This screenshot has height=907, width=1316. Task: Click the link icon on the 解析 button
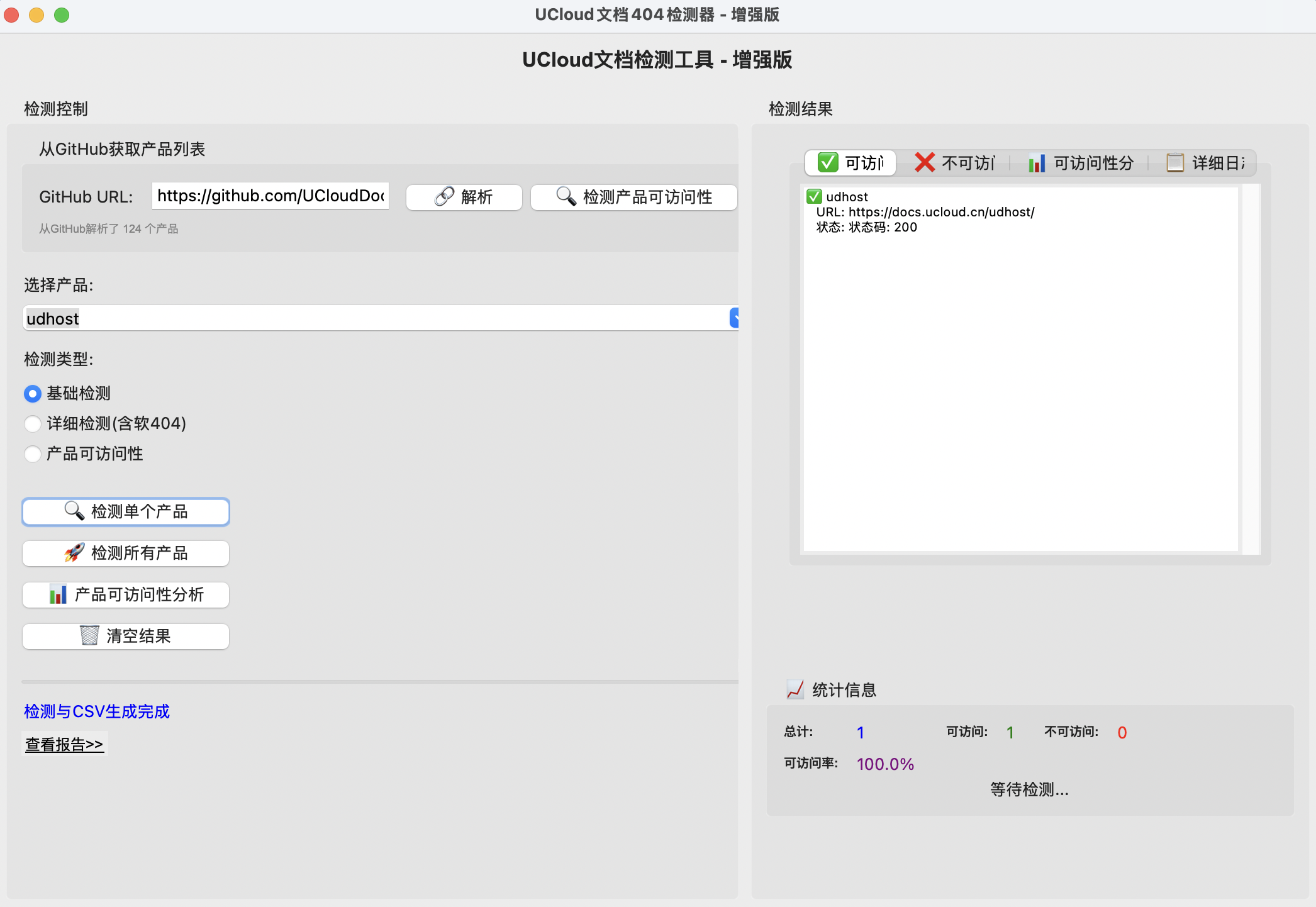click(444, 197)
